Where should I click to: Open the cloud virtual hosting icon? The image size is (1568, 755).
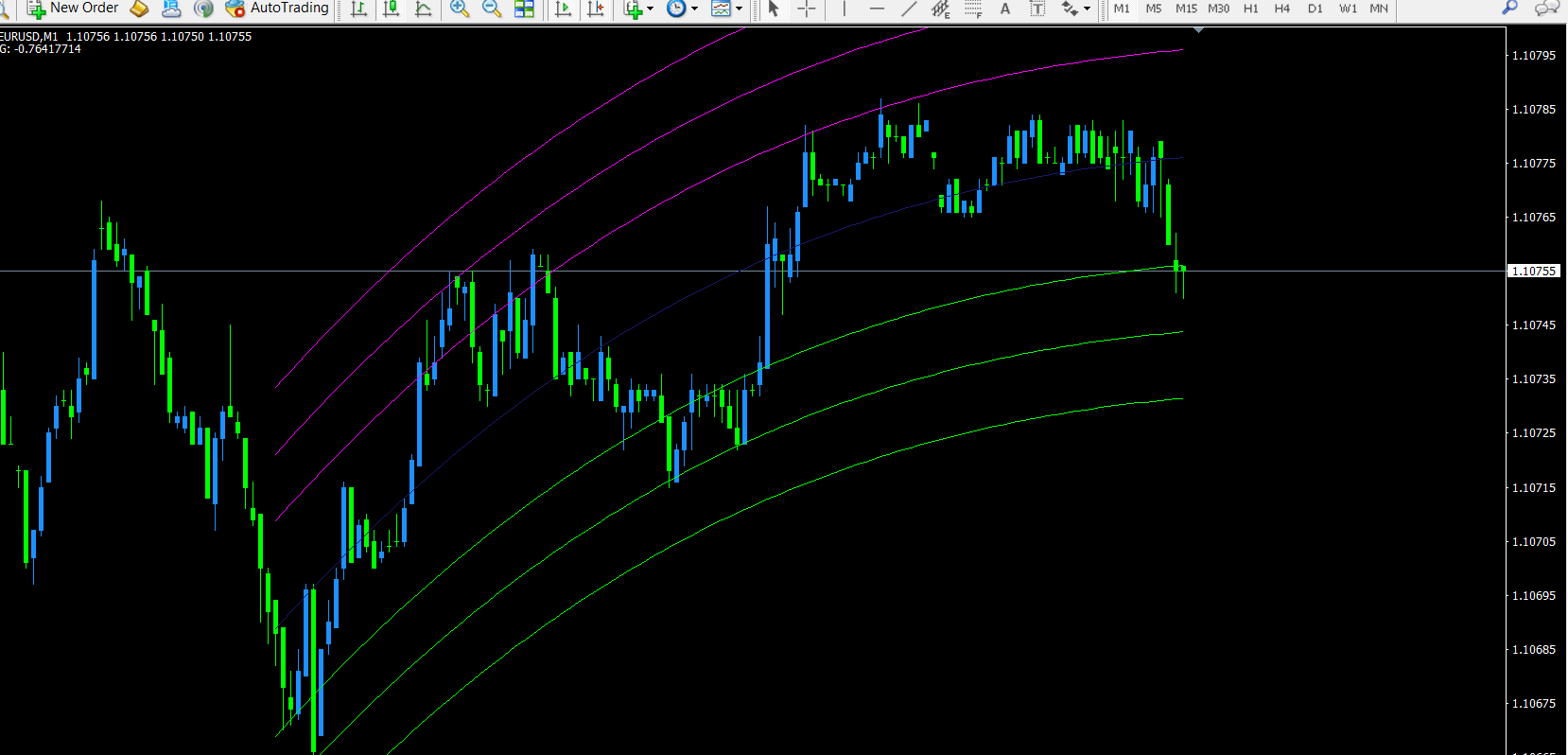(x=171, y=9)
